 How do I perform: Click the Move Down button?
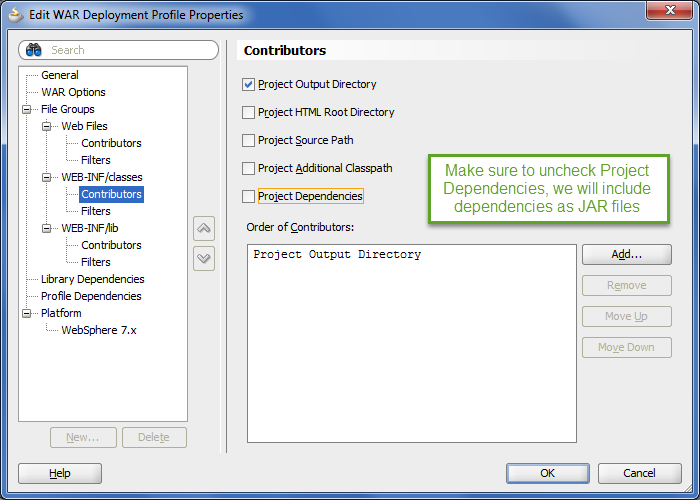click(626, 347)
